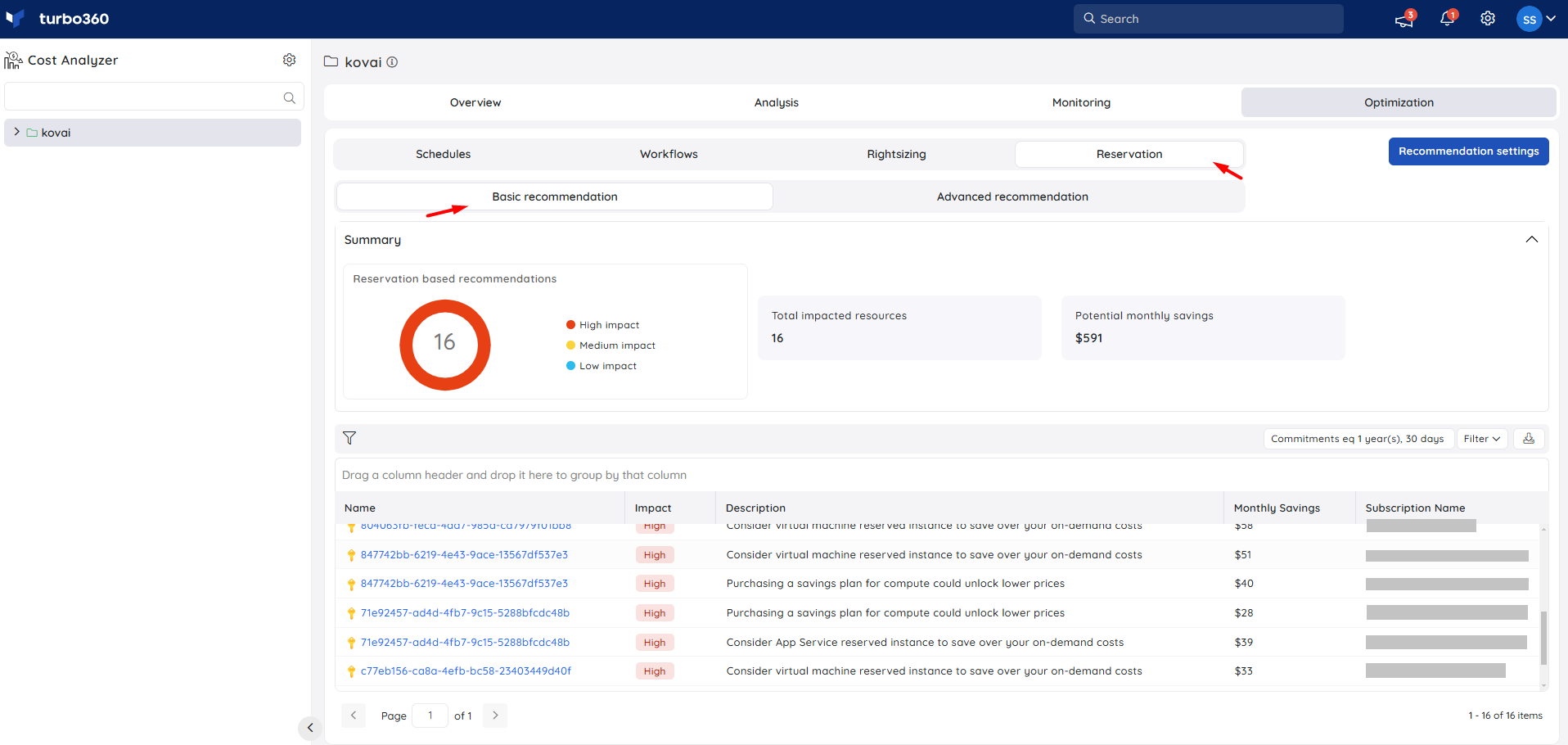Open the Filter dropdown

tap(1482, 439)
